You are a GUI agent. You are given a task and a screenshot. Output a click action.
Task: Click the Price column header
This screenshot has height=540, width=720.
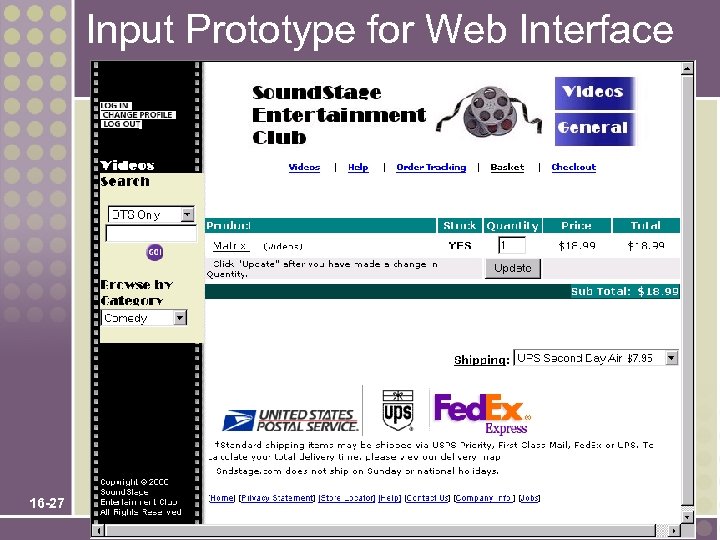(x=577, y=225)
